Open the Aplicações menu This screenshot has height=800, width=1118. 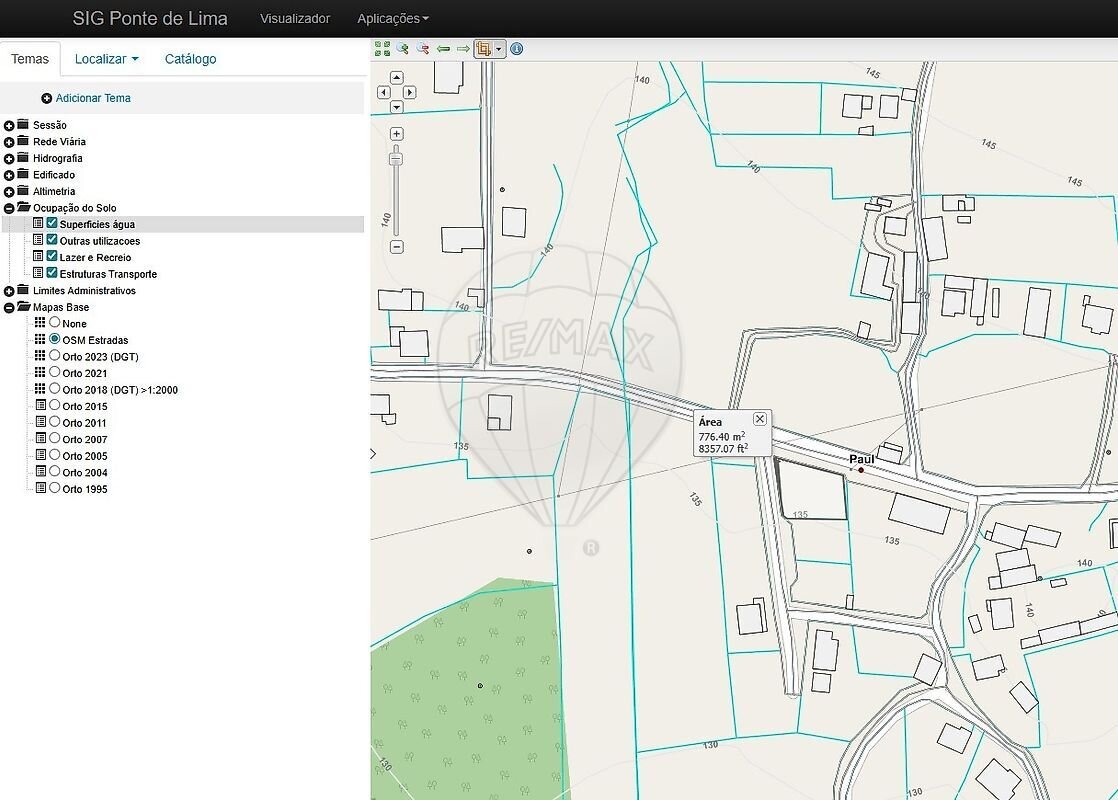point(393,18)
